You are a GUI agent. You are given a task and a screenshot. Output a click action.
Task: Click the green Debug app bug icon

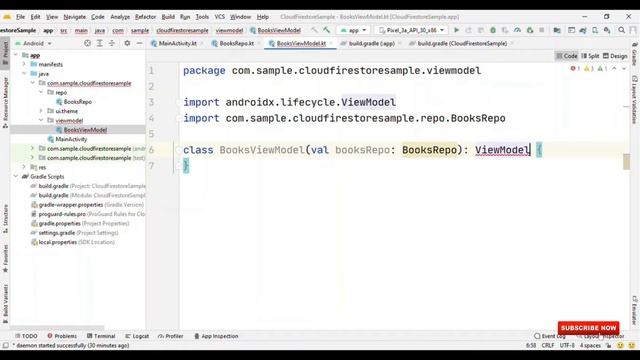[493, 30]
